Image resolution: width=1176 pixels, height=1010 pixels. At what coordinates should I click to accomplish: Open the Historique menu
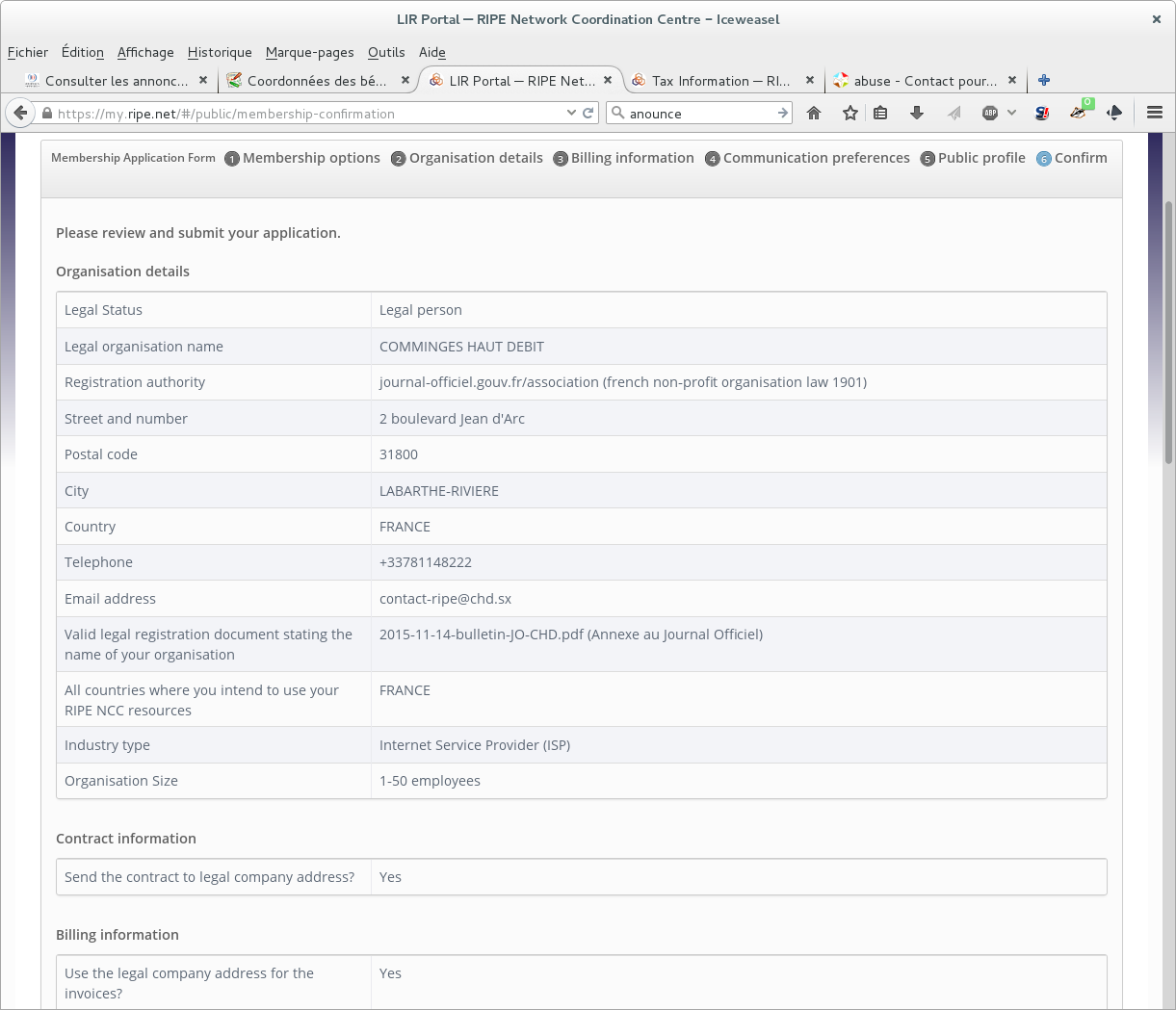pyautogui.click(x=220, y=53)
